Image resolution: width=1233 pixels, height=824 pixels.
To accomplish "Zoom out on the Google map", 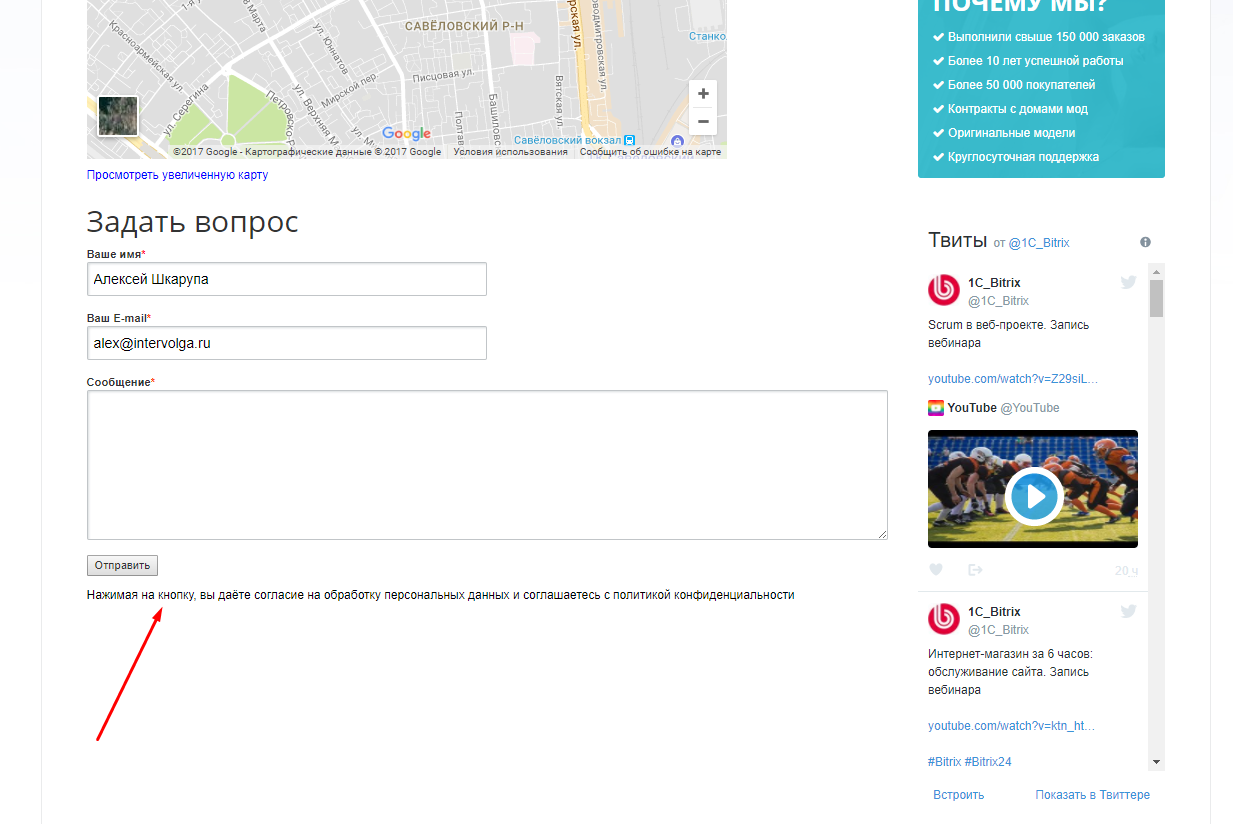I will [703, 121].
